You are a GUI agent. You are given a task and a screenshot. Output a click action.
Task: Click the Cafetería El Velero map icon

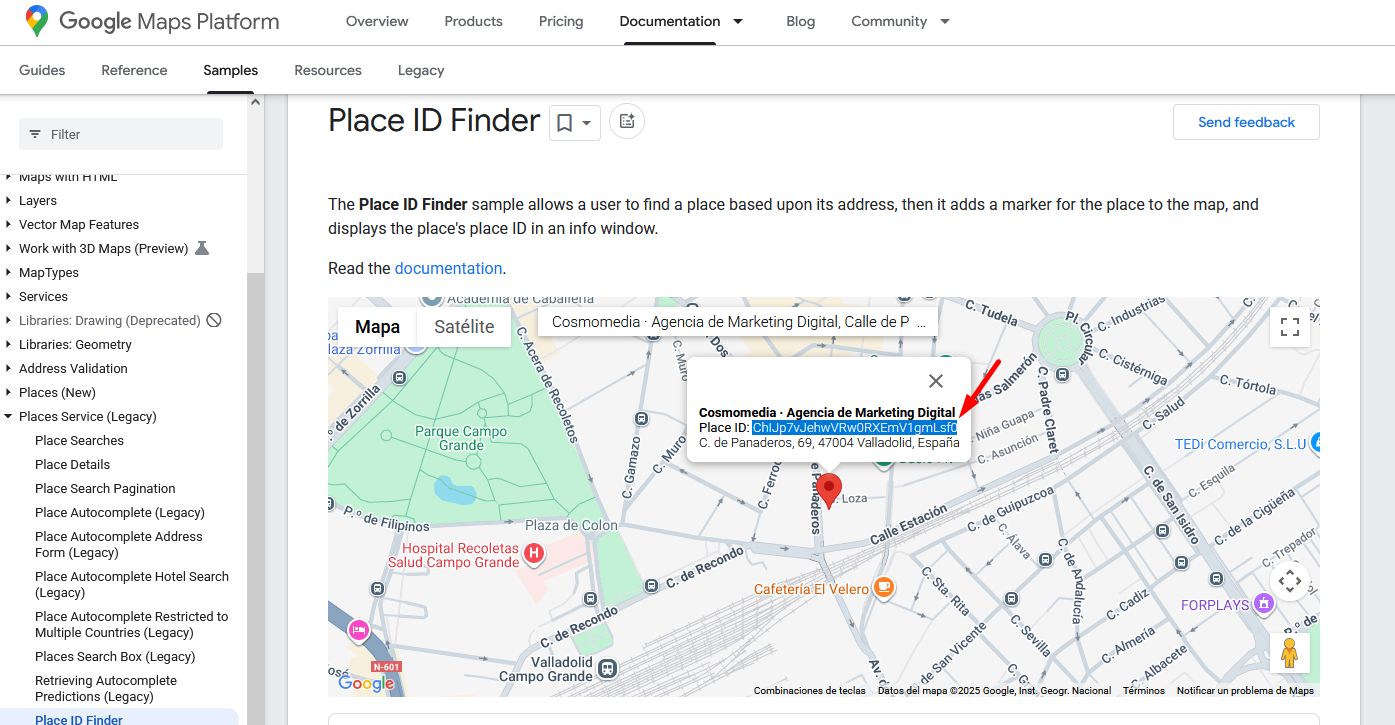pyautogui.click(x=883, y=588)
